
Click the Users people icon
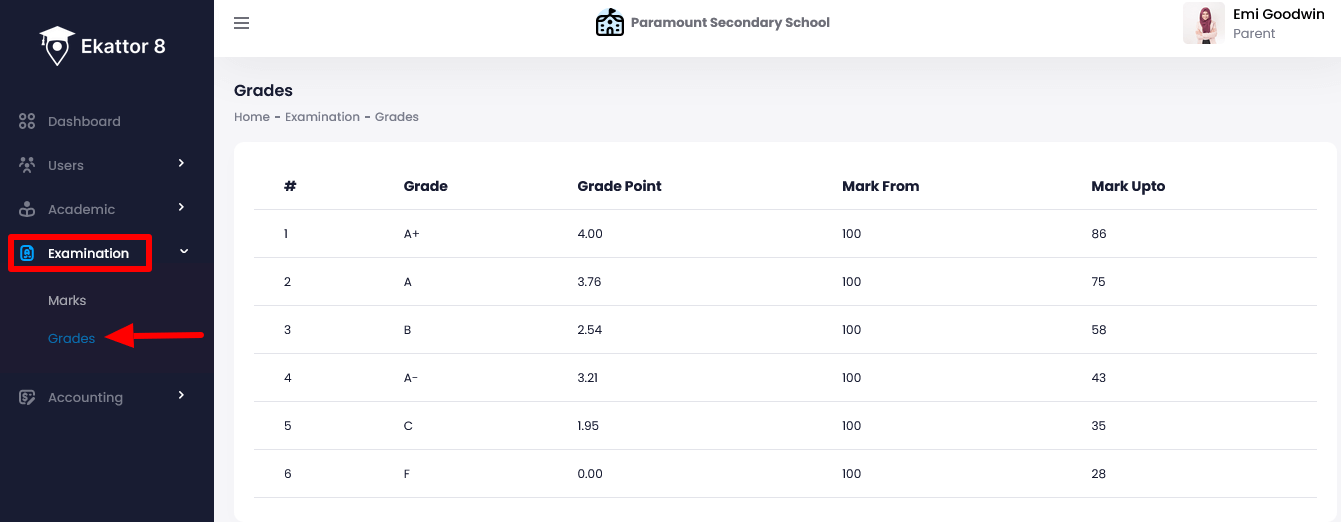(27, 165)
